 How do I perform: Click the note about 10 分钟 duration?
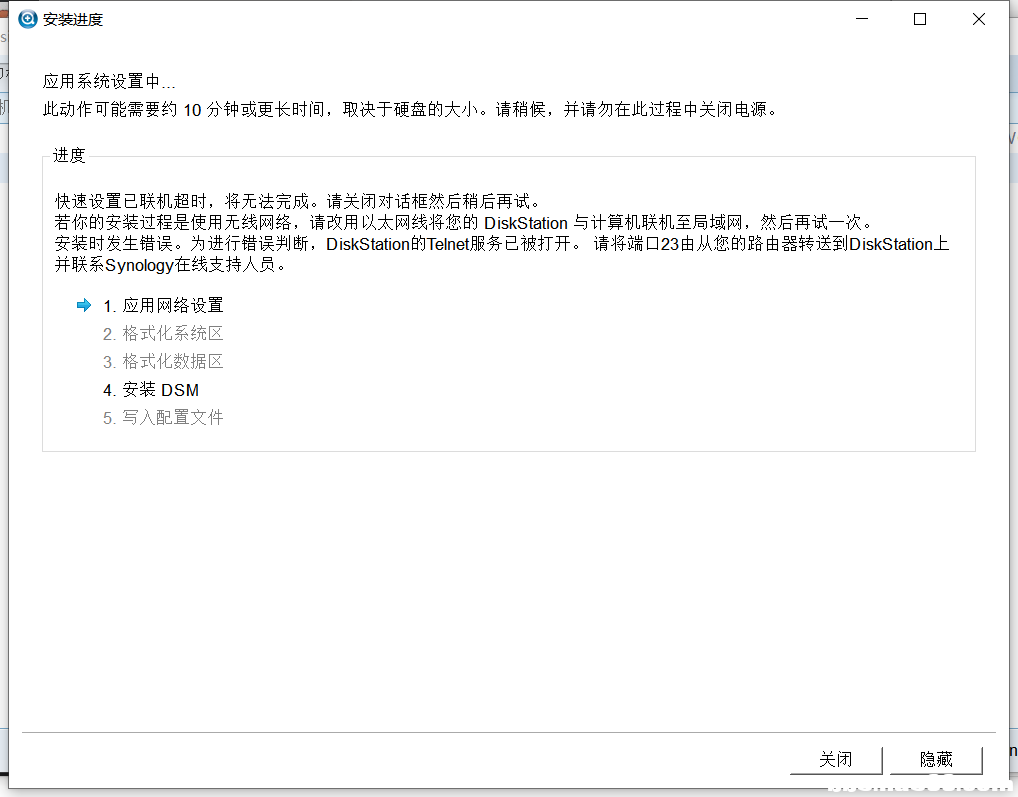point(410,109)
